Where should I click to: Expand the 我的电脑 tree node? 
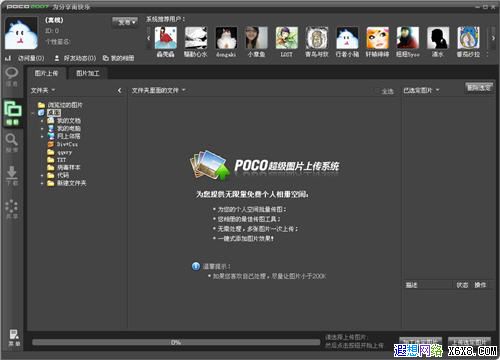(x=42, y=128)
